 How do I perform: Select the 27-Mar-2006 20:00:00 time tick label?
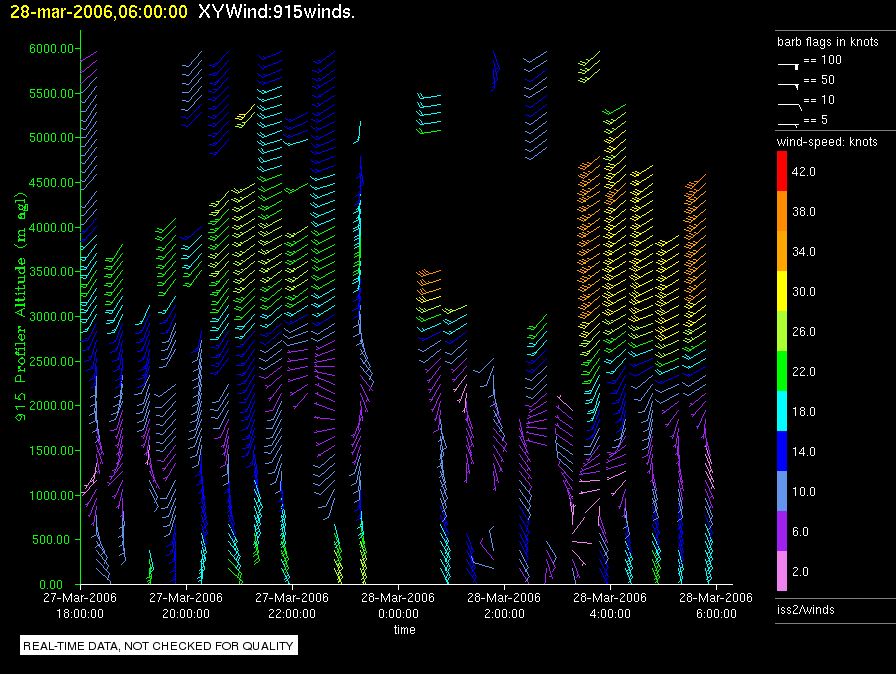[x=185, y=604]
